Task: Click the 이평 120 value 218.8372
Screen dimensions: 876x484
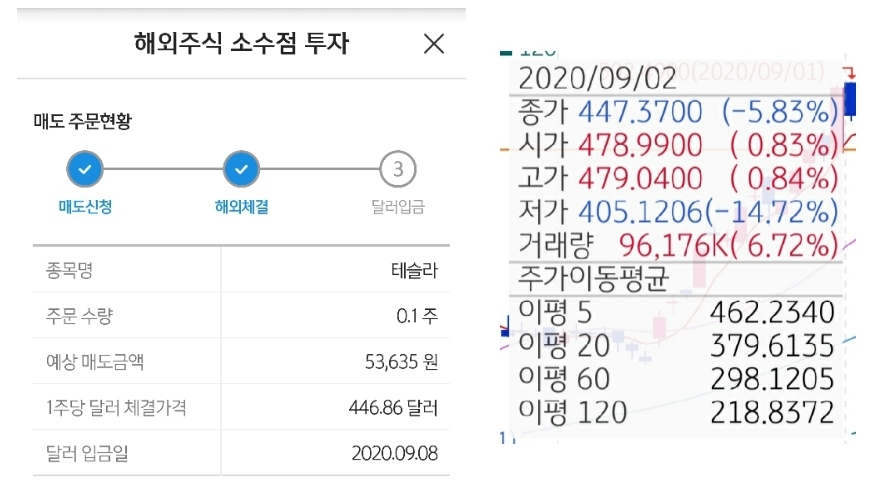Action: pos(772,412)
